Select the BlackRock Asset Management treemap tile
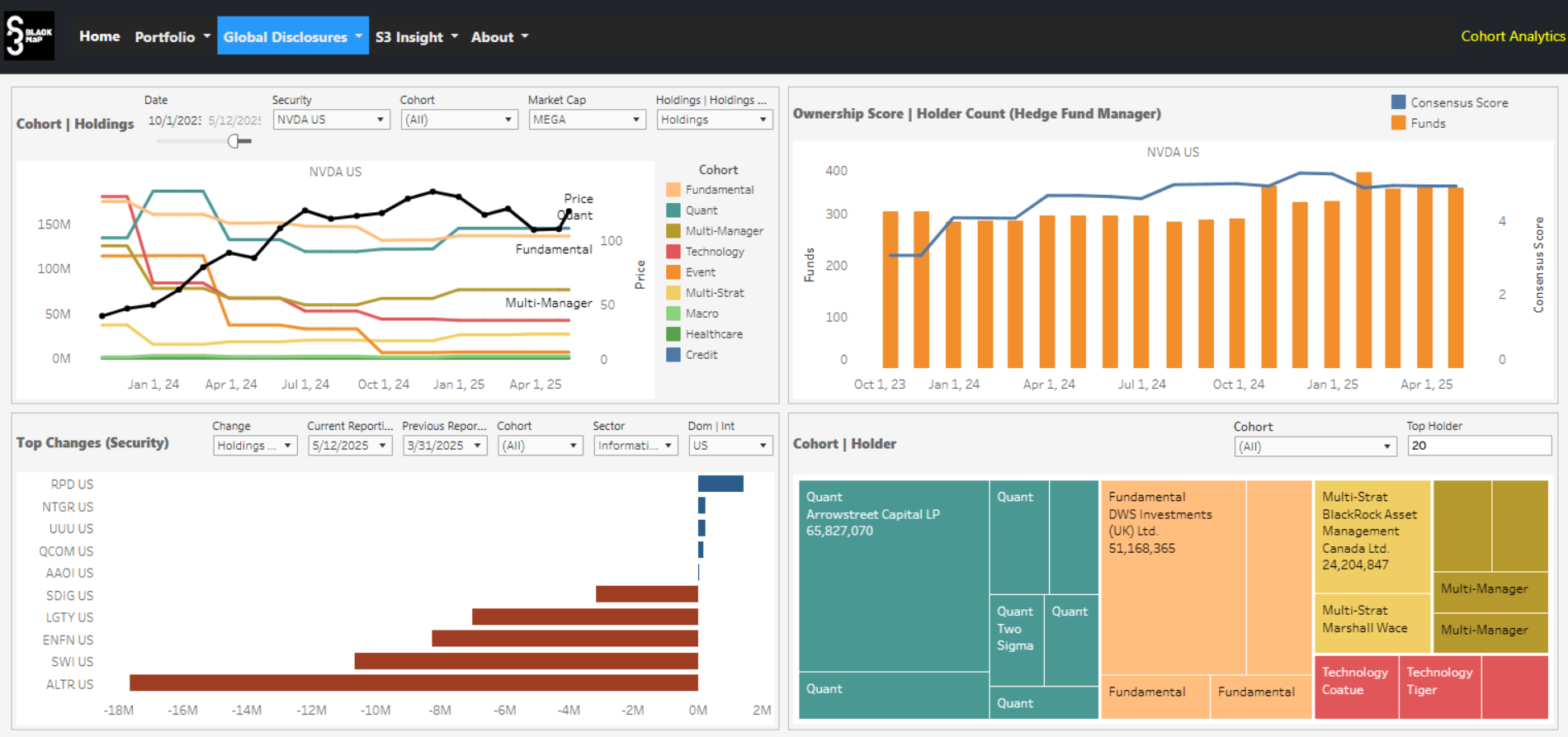The width and height of the screenshot is (1568, 737). [x=1372, y=536]
